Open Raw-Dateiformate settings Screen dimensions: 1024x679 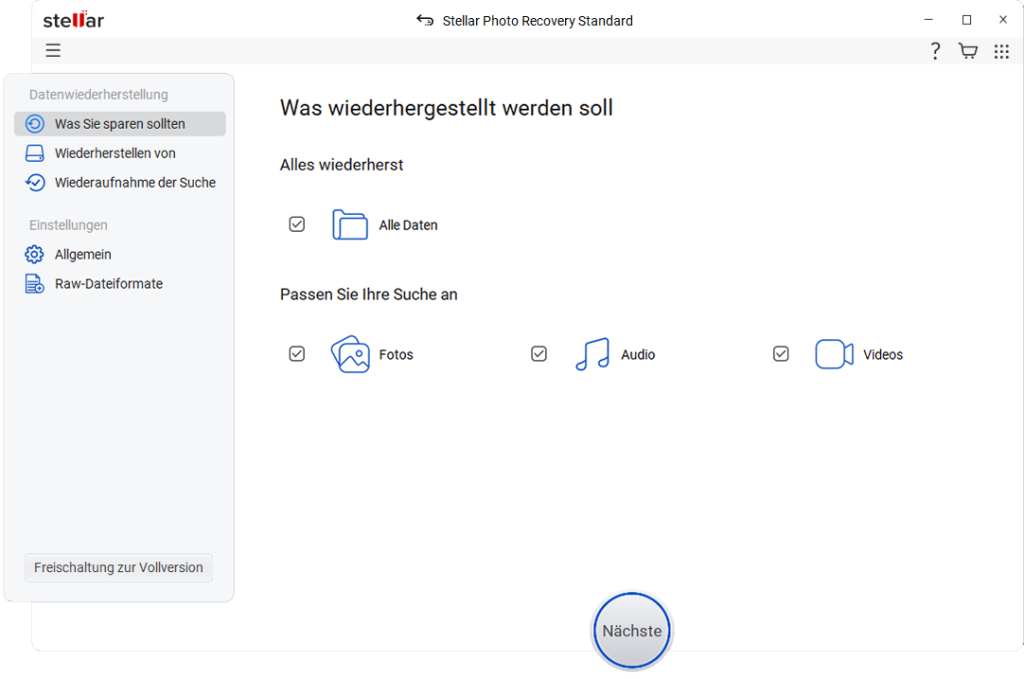pyautogui.click(x=108, y=284)
